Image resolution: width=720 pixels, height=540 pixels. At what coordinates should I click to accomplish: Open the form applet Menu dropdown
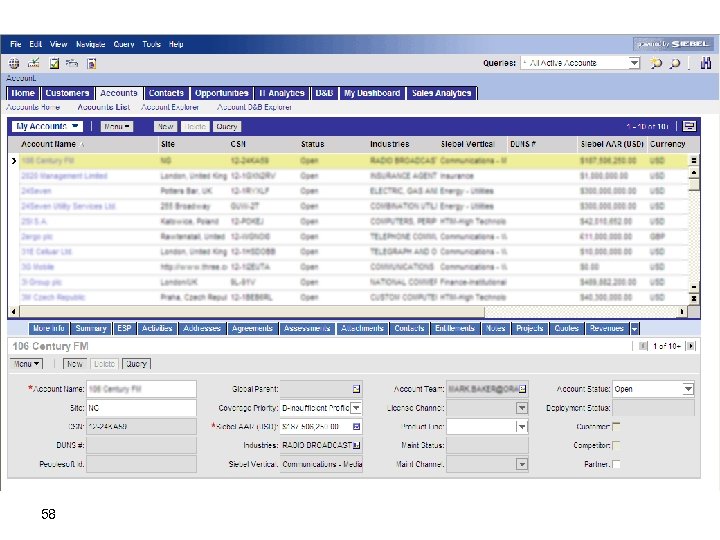coord(26,364)
